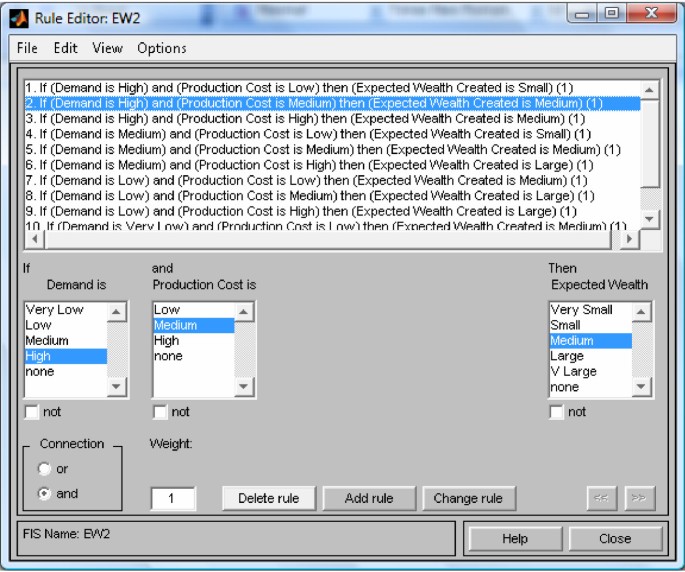Click rule list horizontal scroll right arrow

coord(629,239)
